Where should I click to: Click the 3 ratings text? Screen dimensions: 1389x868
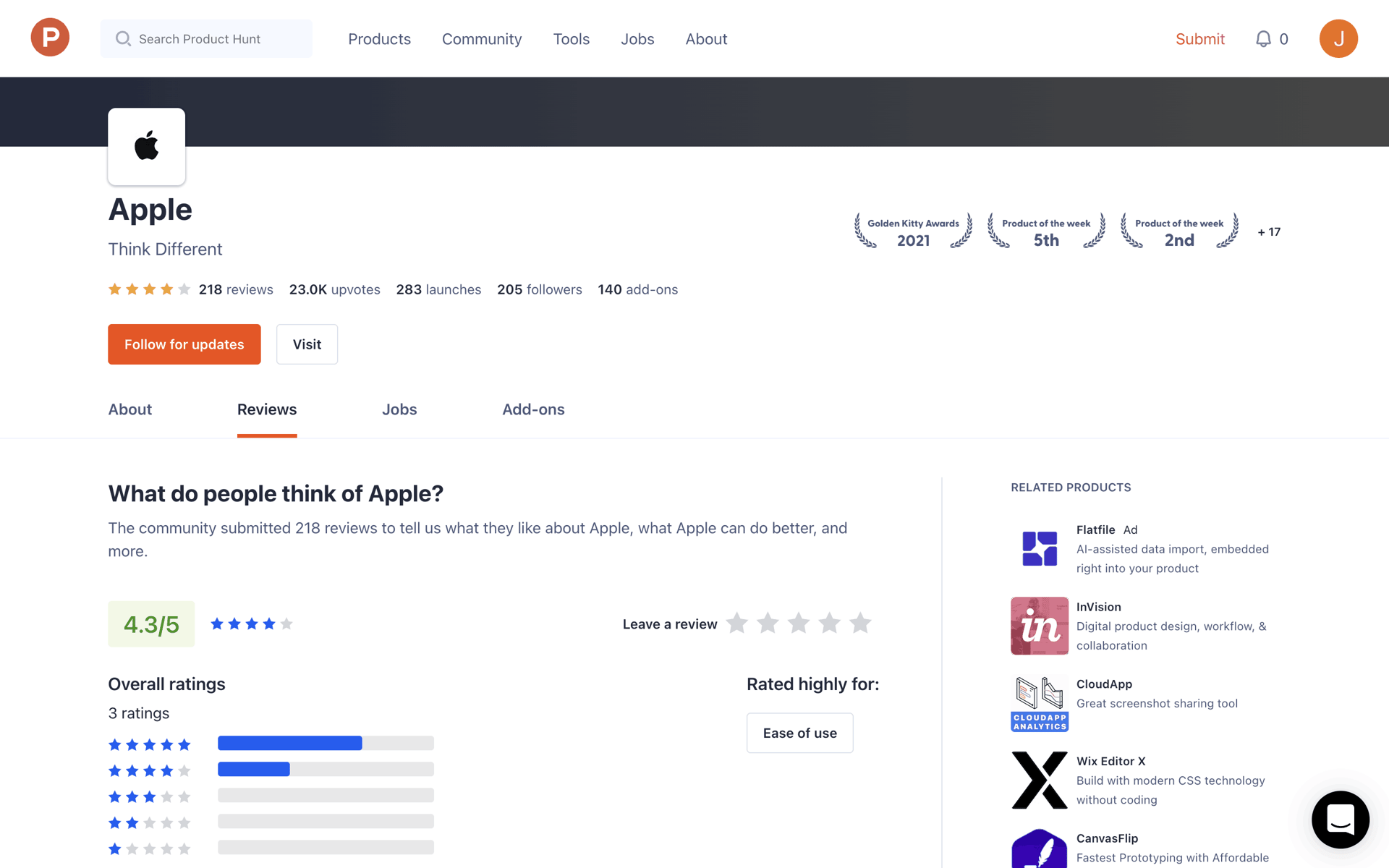click(139, 713)
